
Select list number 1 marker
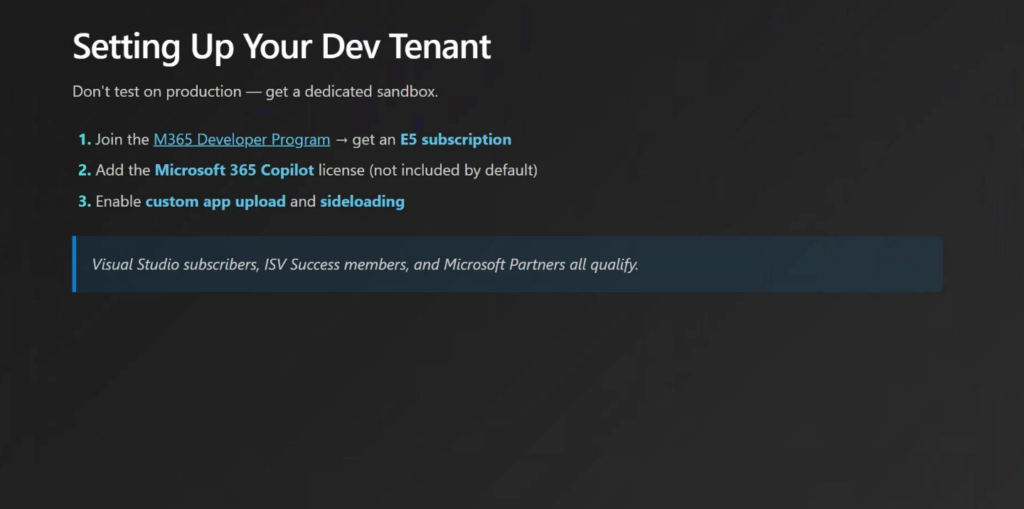(x=84, y=140)
